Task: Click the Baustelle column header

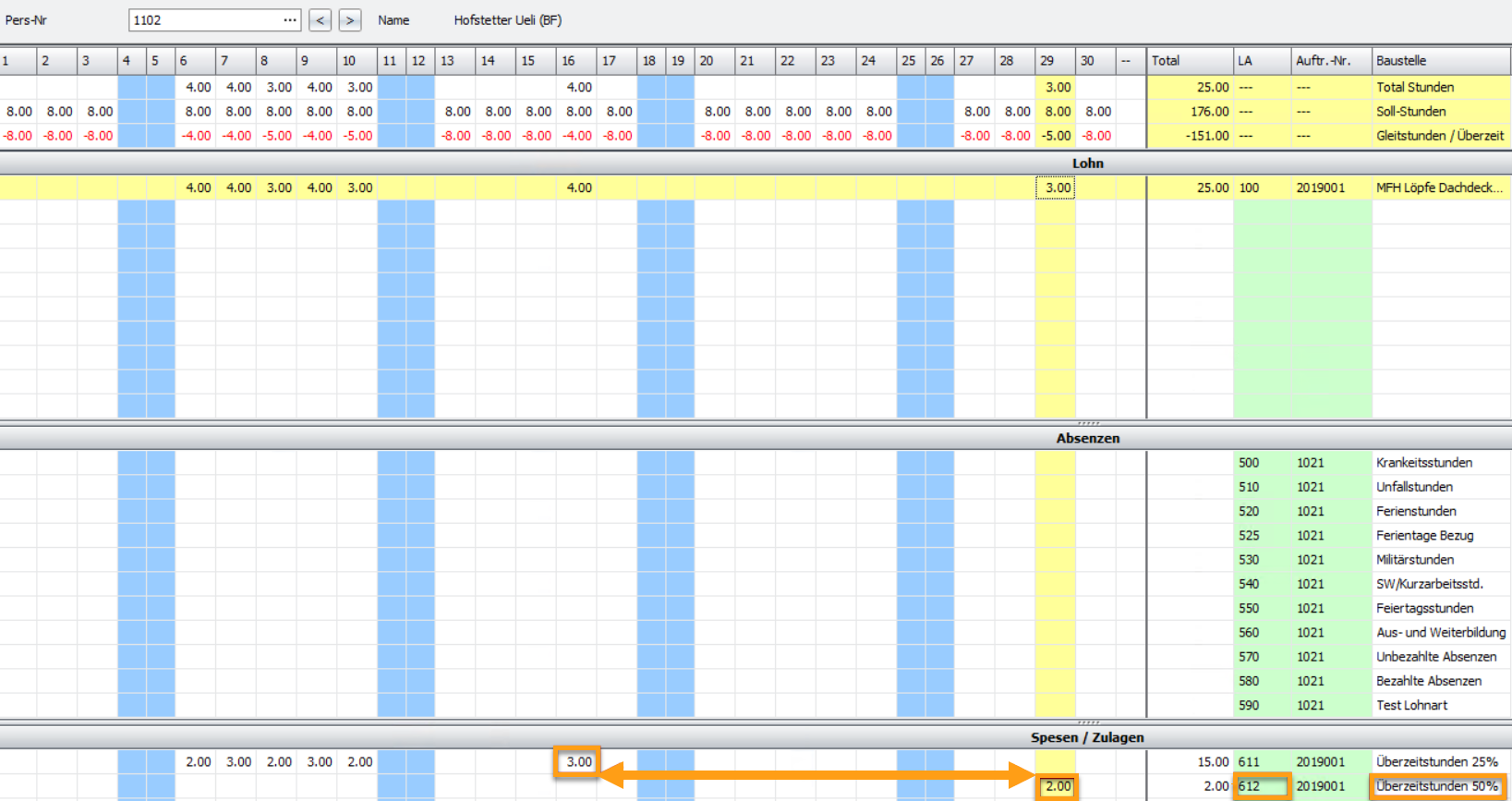Action: click(x=1441, y=61)
